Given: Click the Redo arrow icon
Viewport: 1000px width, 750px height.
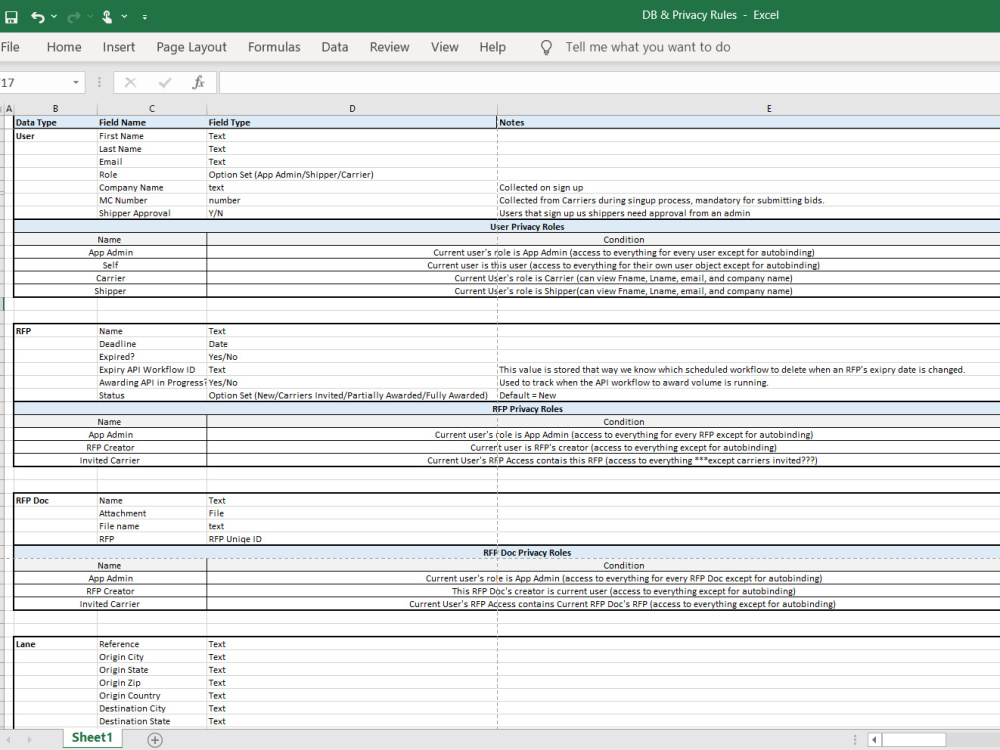Looking at the screenshot, I should 73,17.
